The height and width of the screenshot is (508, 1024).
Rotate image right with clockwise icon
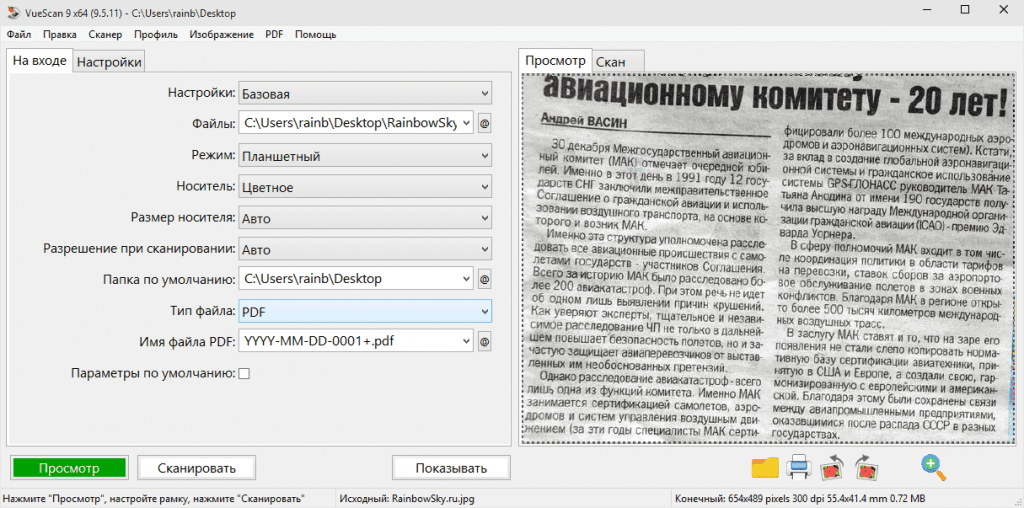pyautogui.click(x=867, y=468)
